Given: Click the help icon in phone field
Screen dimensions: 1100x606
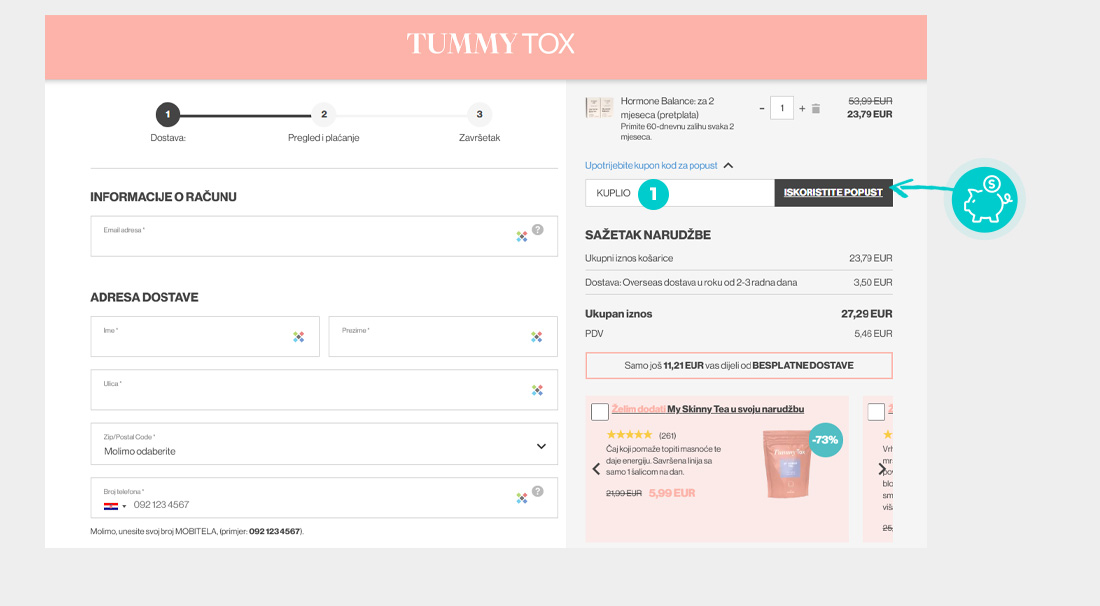Looking at the screenshot, I should tap(537, 491).
